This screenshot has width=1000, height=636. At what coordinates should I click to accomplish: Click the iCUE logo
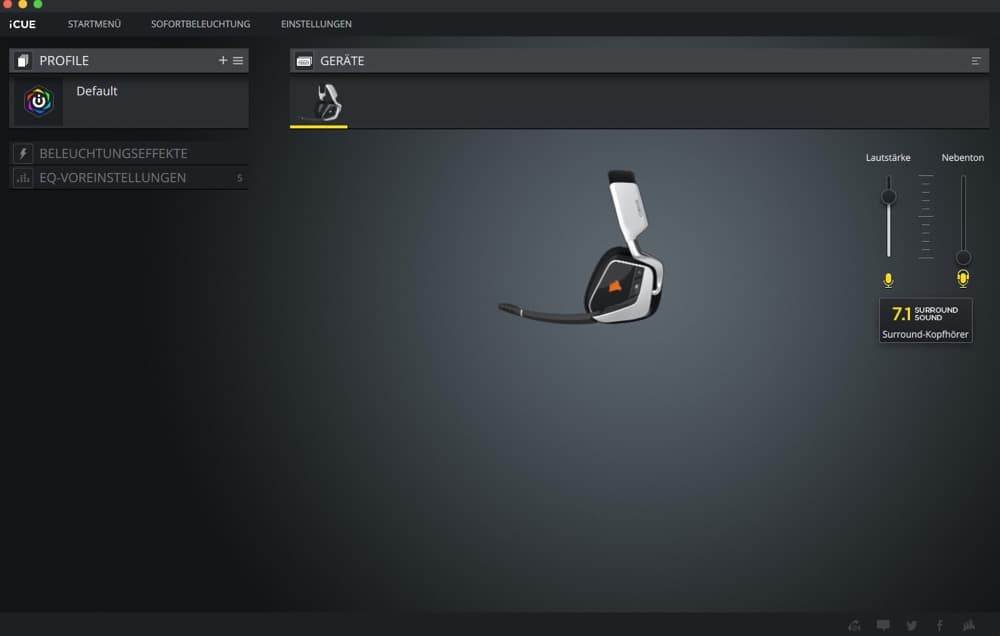point(22,24)
